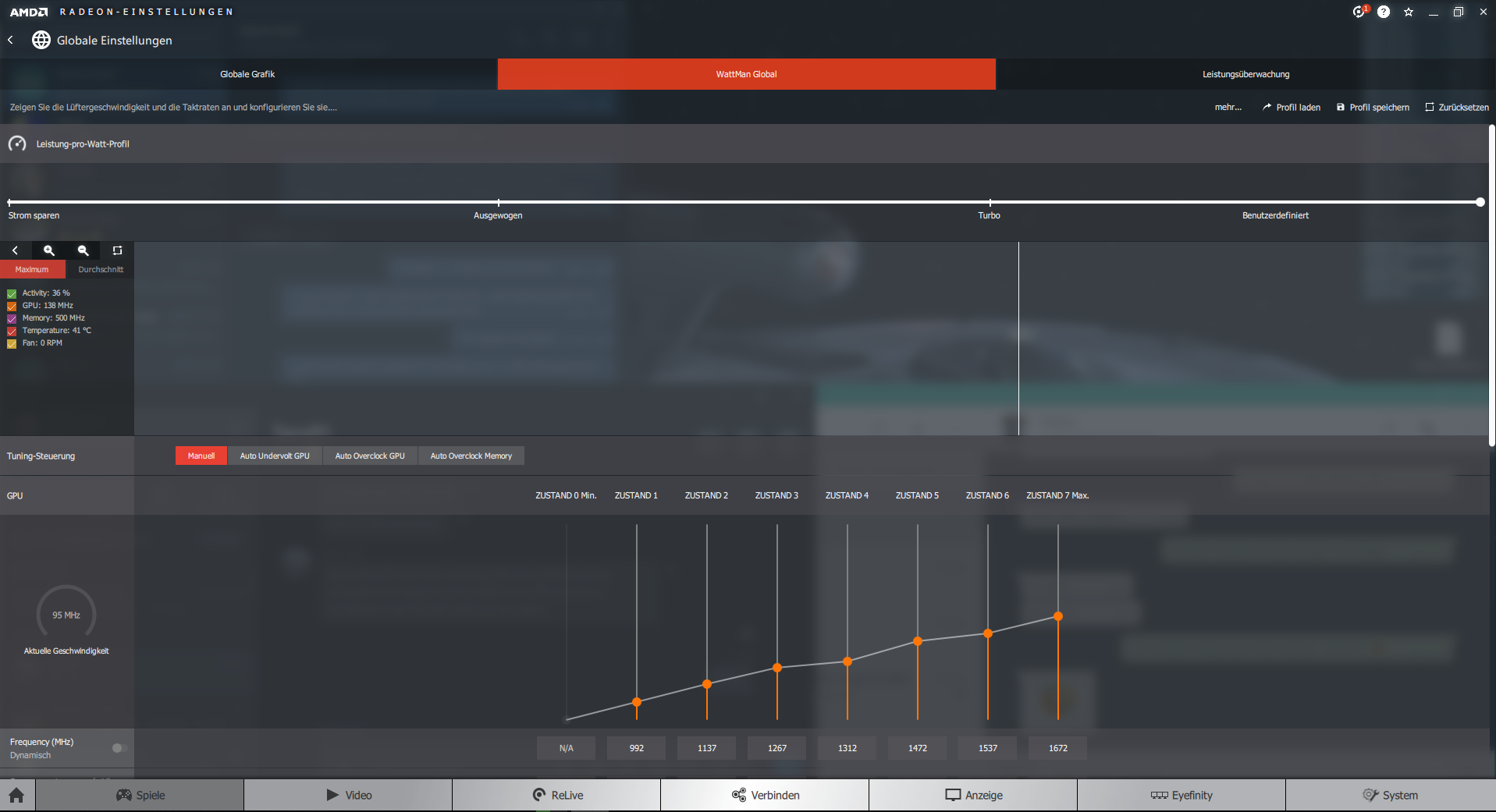Open the System section
This screenshot has height=812, width=1496.
click(1391, 795)
